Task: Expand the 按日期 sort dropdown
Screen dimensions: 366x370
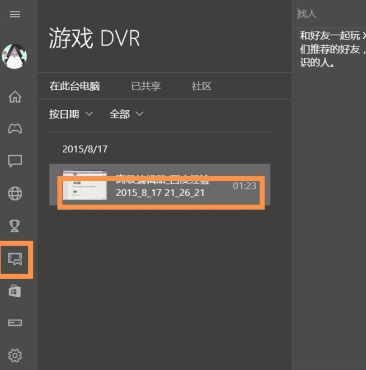Action: coord(71,114)
